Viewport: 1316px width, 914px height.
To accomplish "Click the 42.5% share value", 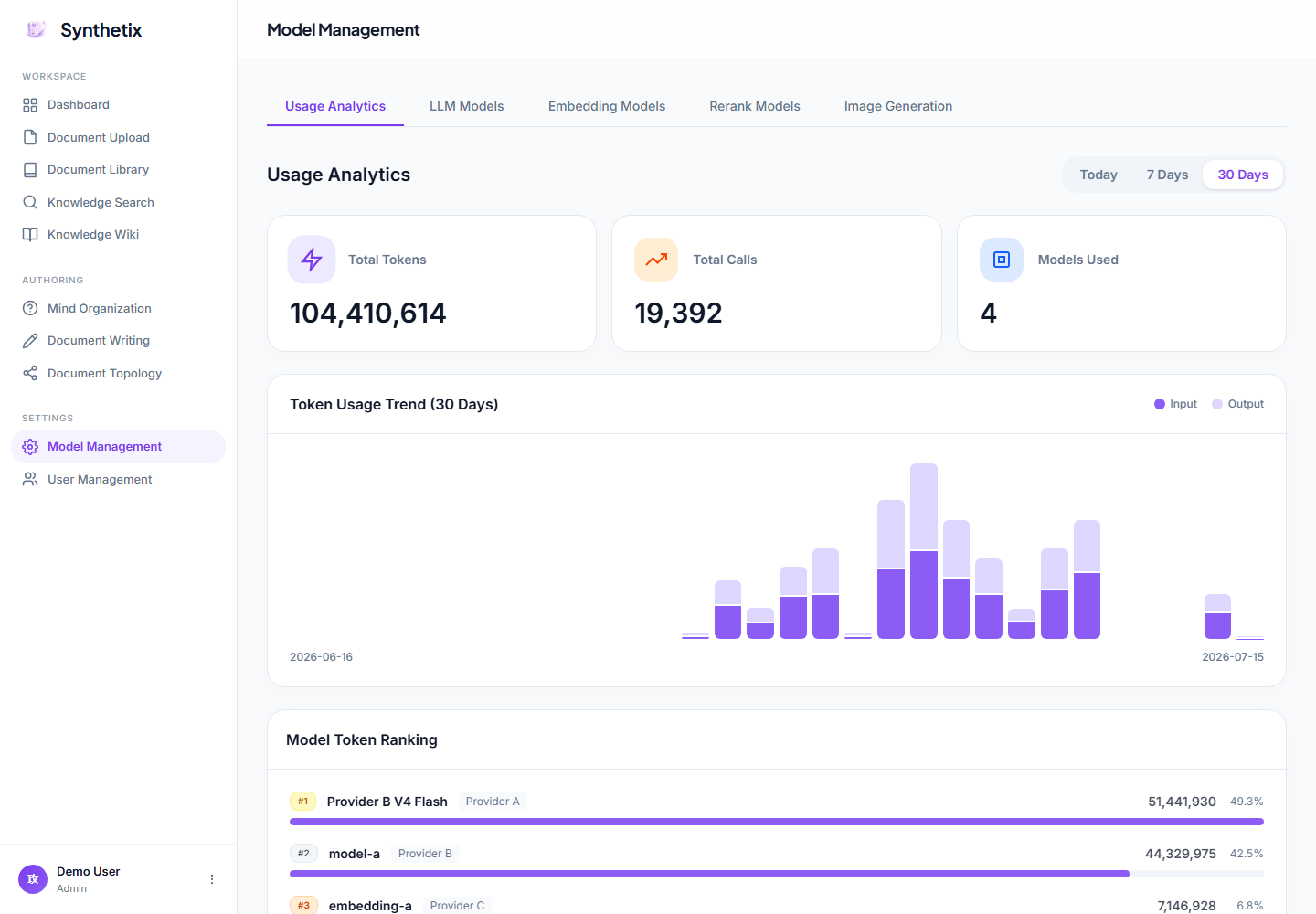I will click(1247, 854).
